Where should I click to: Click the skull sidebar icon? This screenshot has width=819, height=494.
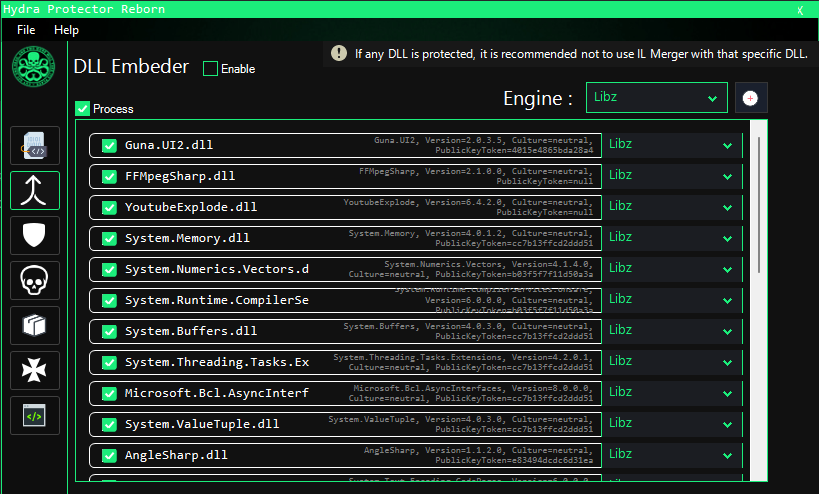pos(35,281)
